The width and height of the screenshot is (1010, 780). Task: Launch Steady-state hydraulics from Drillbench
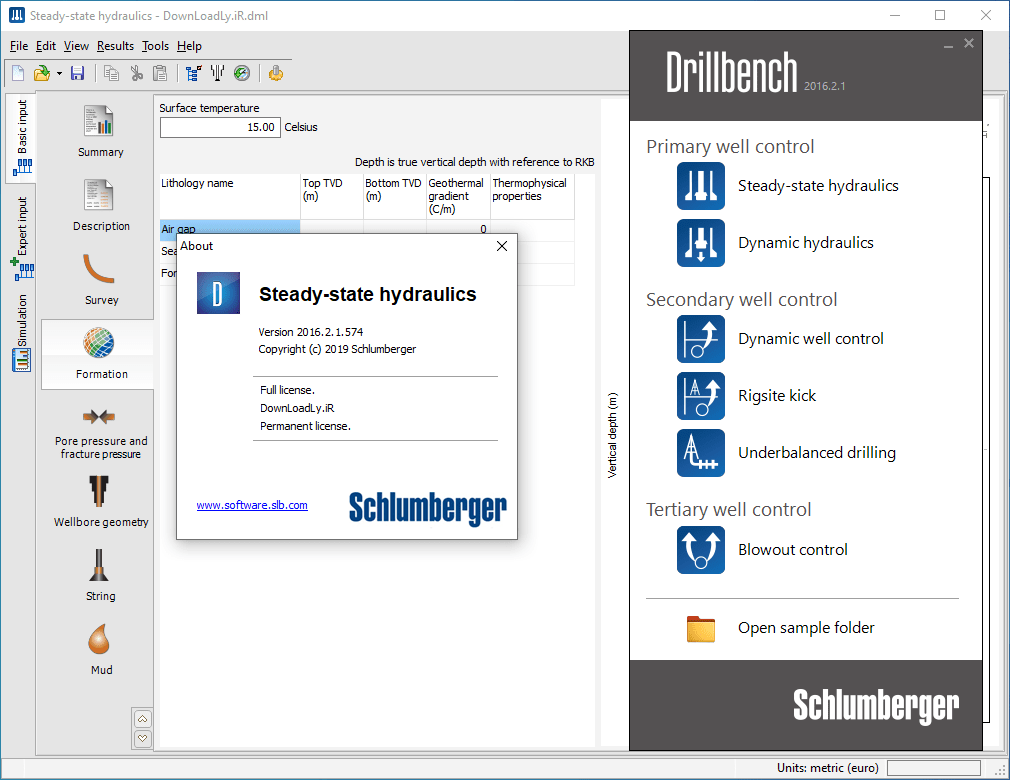(x=819, y=186)
